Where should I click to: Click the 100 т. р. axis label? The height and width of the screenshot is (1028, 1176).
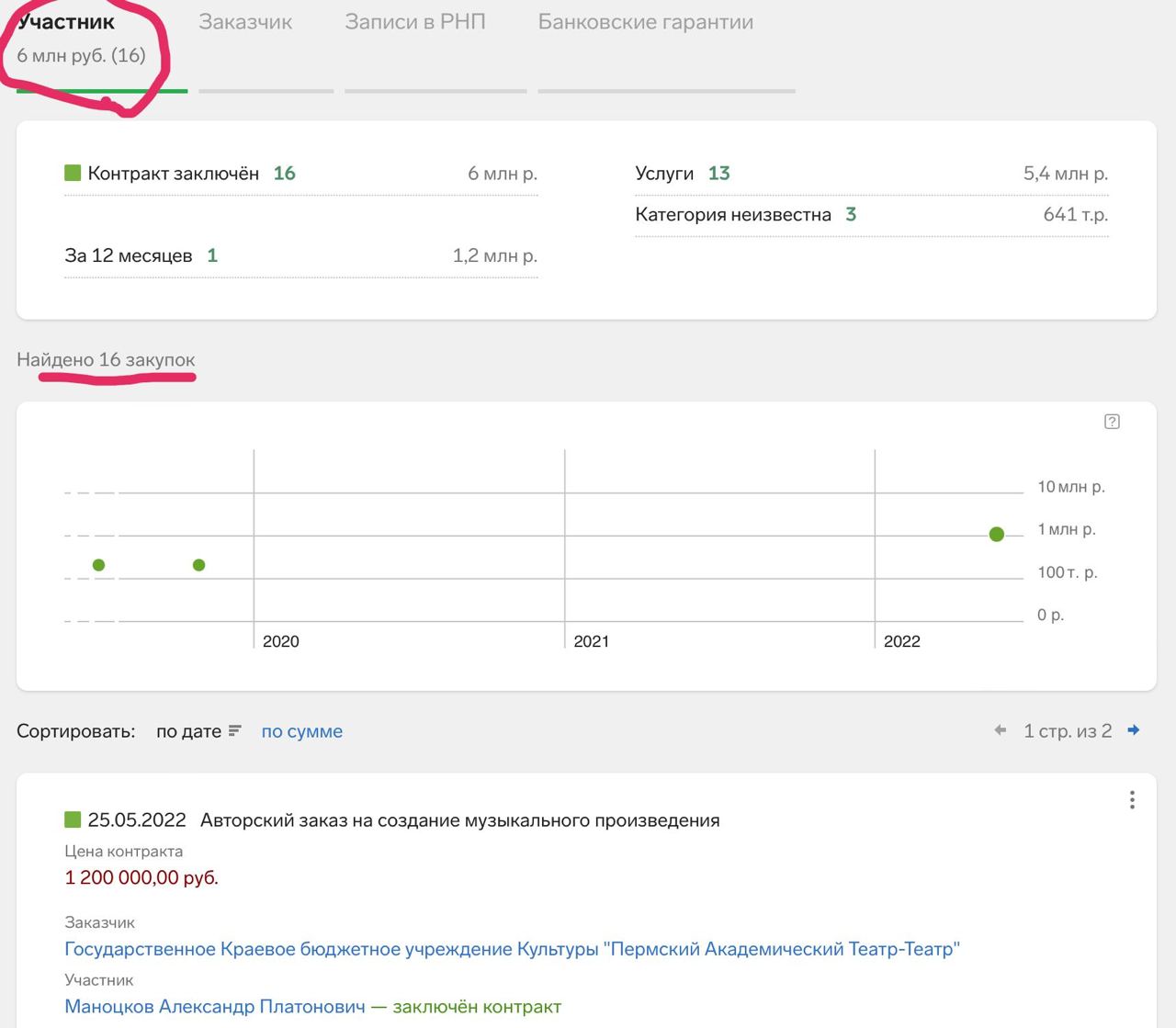tap(1068, 572)
